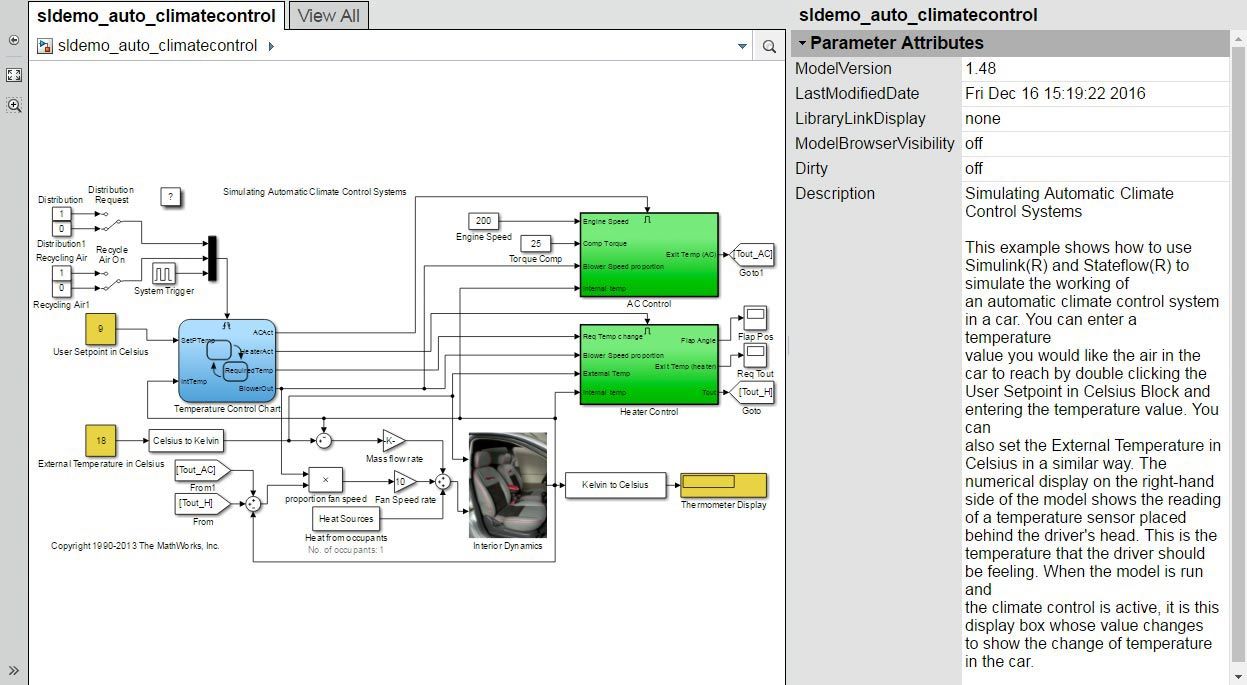Click the yellow Thermometer Display block
This screenshot has height=685, width=1247.
point(723,485)
